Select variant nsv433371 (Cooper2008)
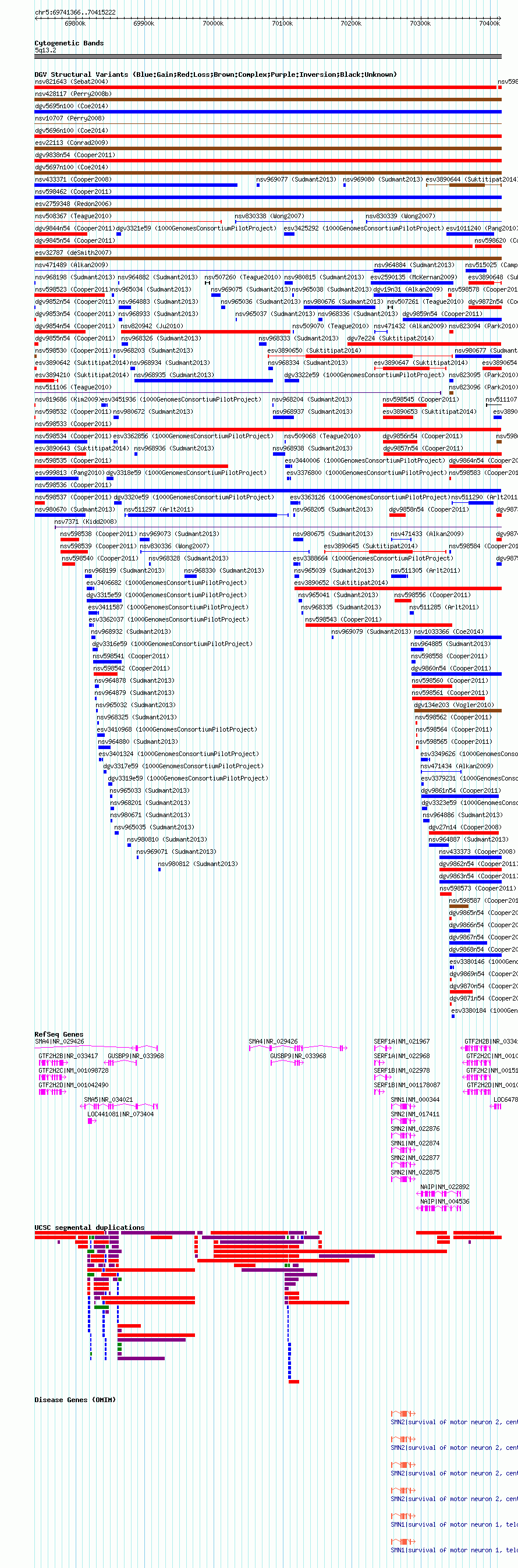 tap(73, 179)
